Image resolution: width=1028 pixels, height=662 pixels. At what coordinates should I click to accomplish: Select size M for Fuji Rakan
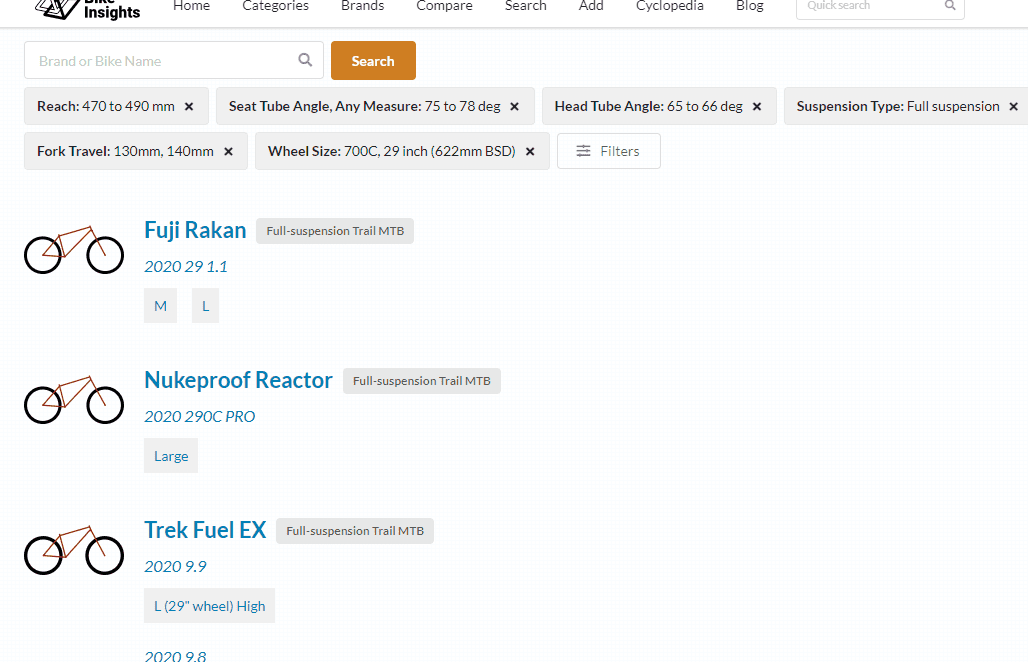[161, 306]
